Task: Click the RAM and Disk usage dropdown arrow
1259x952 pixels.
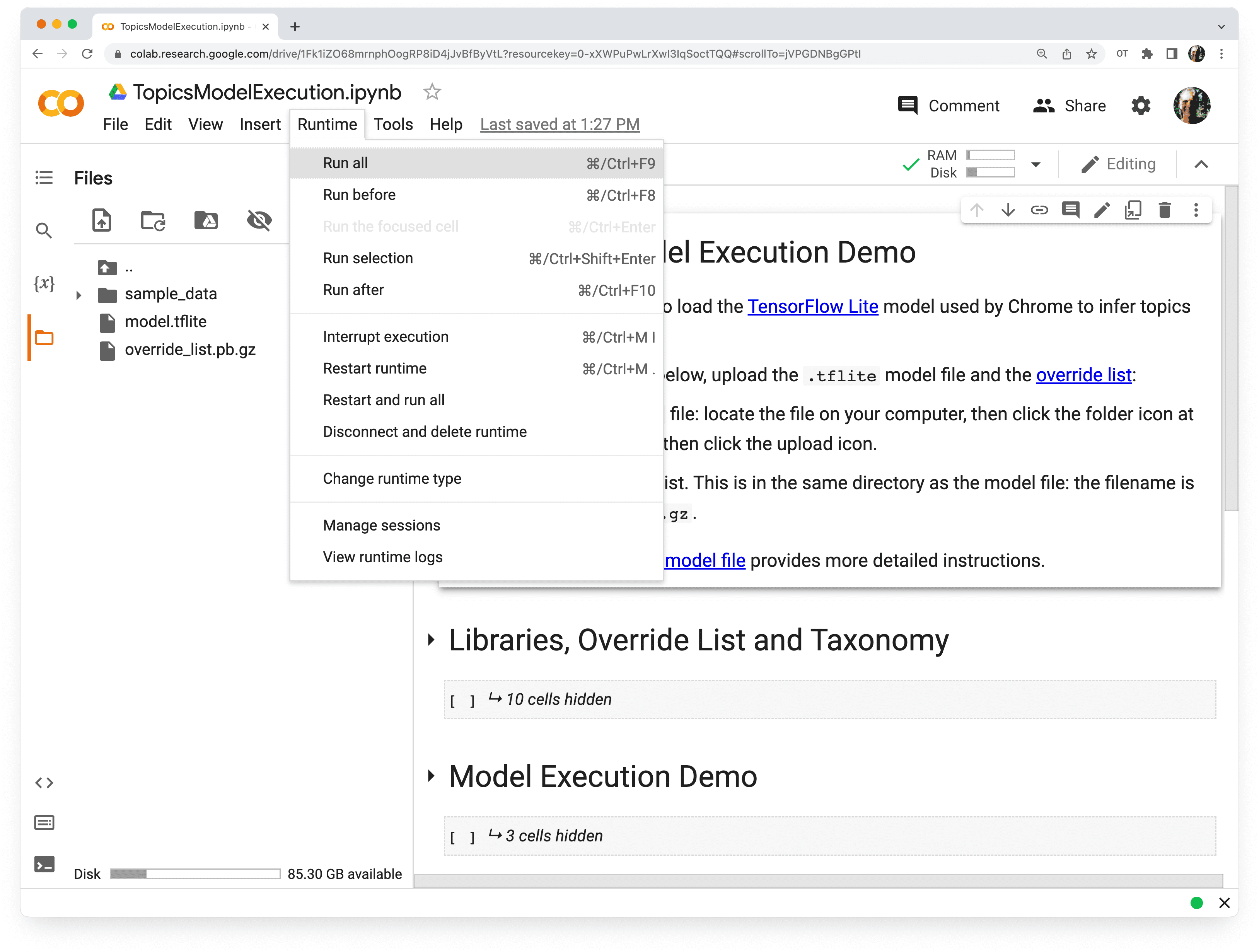Action: (1037, 164)
